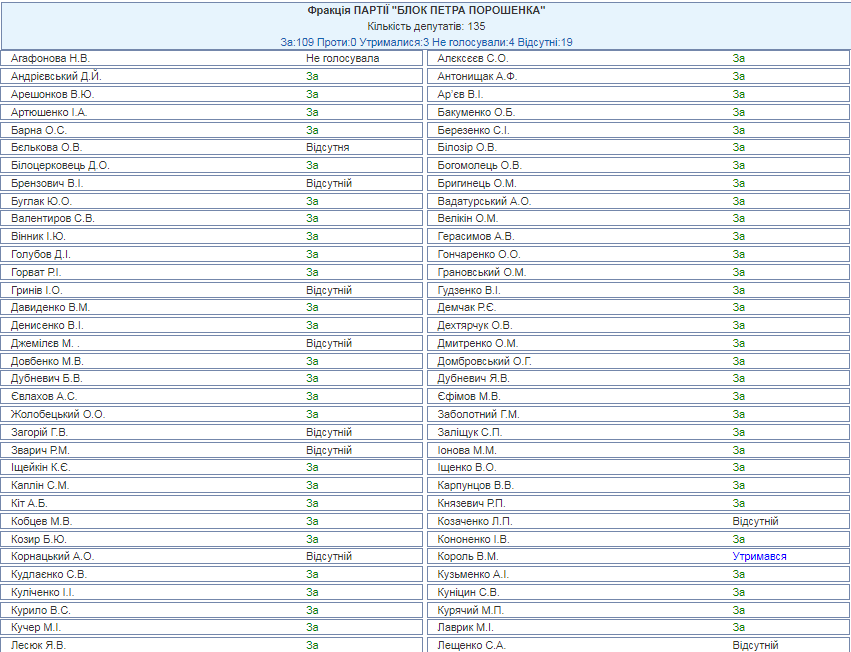Select deputy name Домбровський О.Г.
851x652 pixels.
pos(485,361)
